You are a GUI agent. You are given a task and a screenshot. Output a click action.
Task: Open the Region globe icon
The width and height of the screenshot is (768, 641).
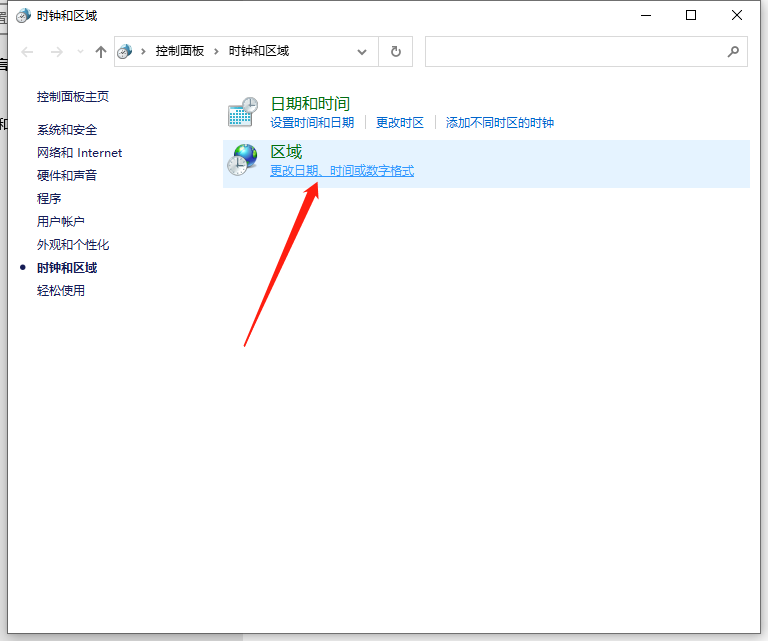point(242,160)
